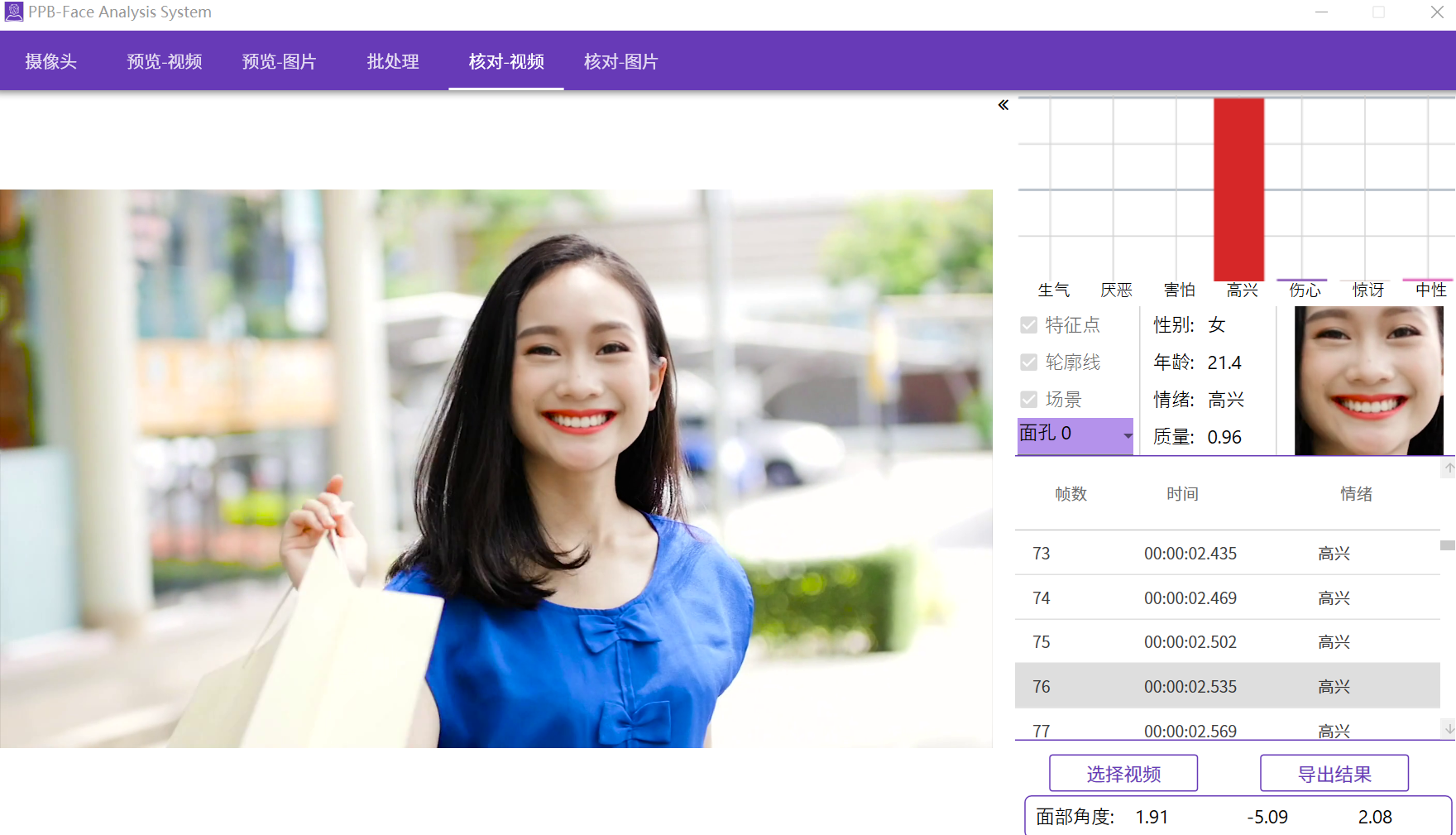The height and width of the screenshot is (835, 1456).
Task: Click the red 高兴 emotion bar
Action: (x=1238, y=190)
